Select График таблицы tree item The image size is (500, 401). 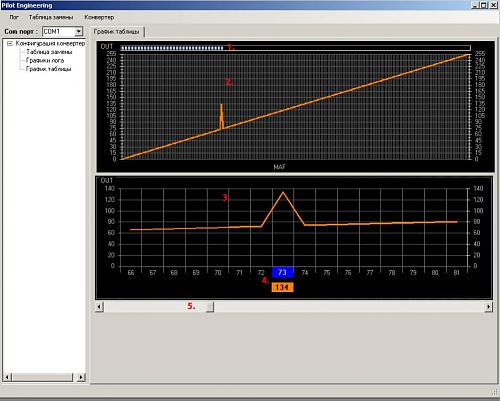[49, 69]
